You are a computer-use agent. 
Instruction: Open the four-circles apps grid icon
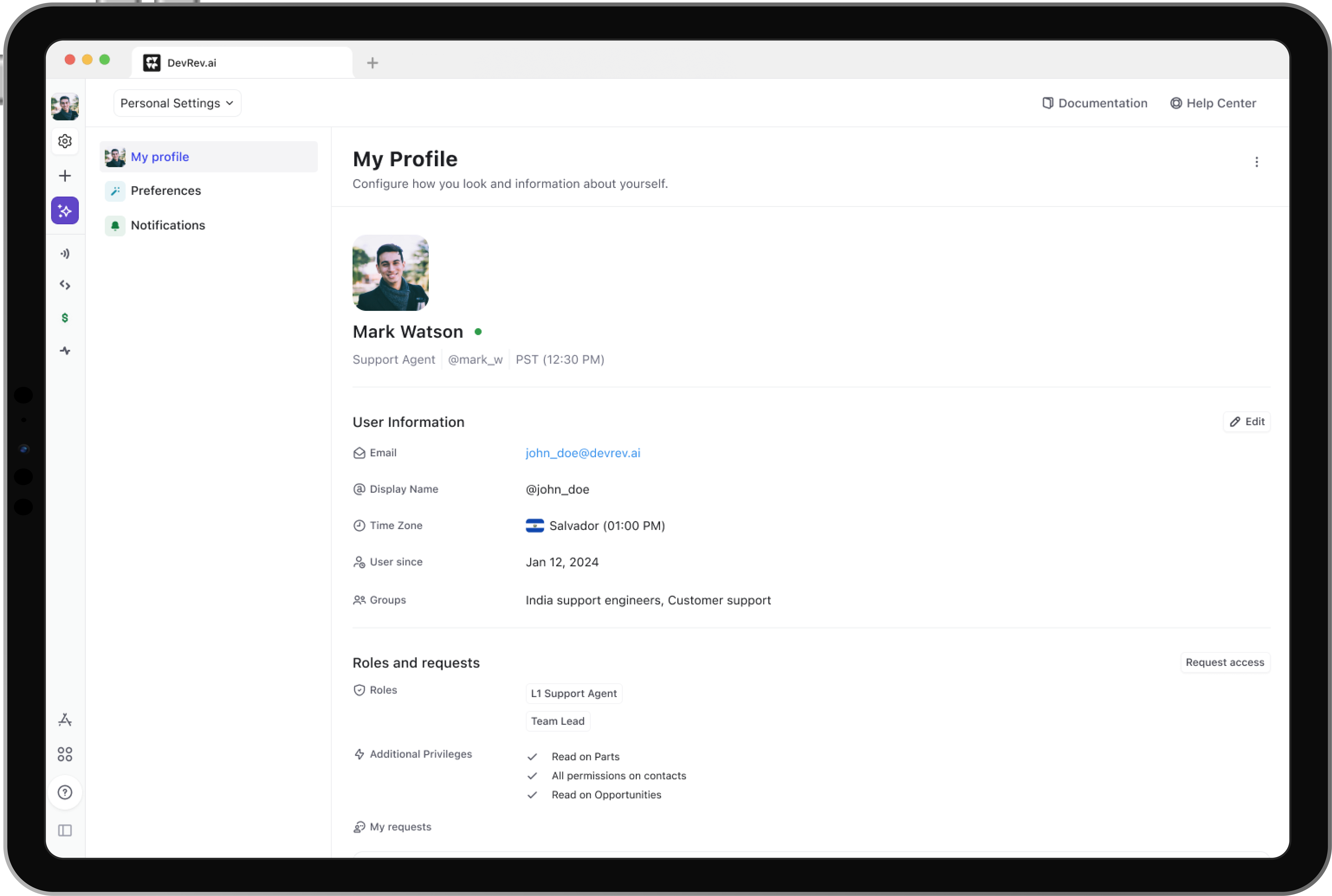pyautogui.click(x=65, y=754)
